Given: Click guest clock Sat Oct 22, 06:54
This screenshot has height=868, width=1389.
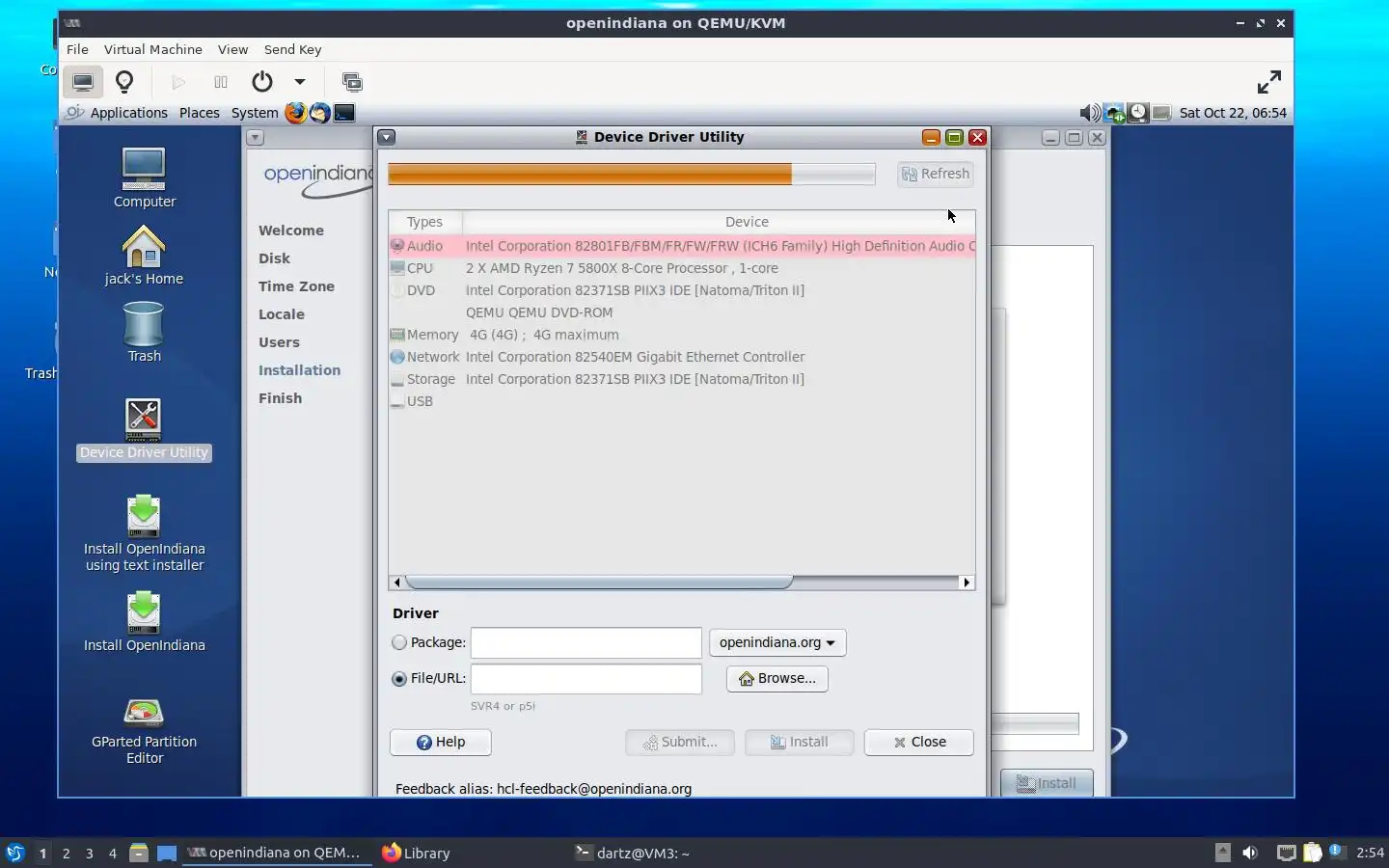Looking at the screenshot, I should (x=1233, y=113).
